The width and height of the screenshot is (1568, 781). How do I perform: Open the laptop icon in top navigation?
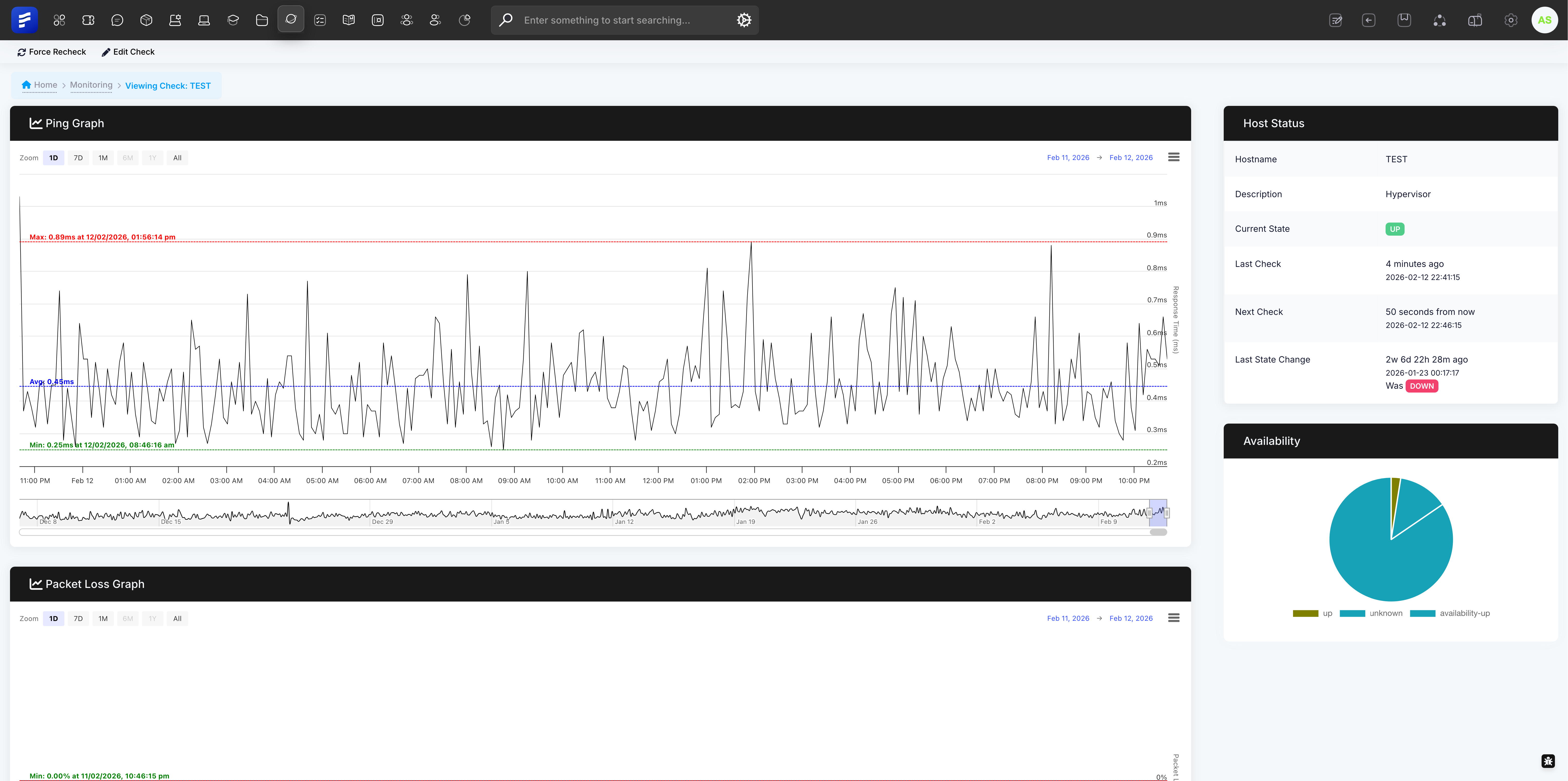pos(204,20)
